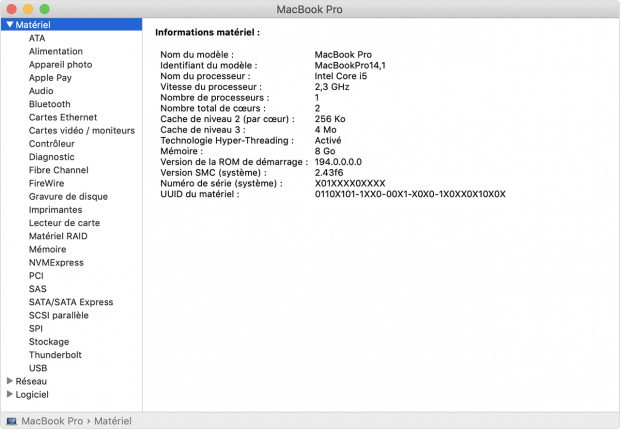Click the L2 cache value 256 Ko
This screenshot has height=429, width=620.
330,119
